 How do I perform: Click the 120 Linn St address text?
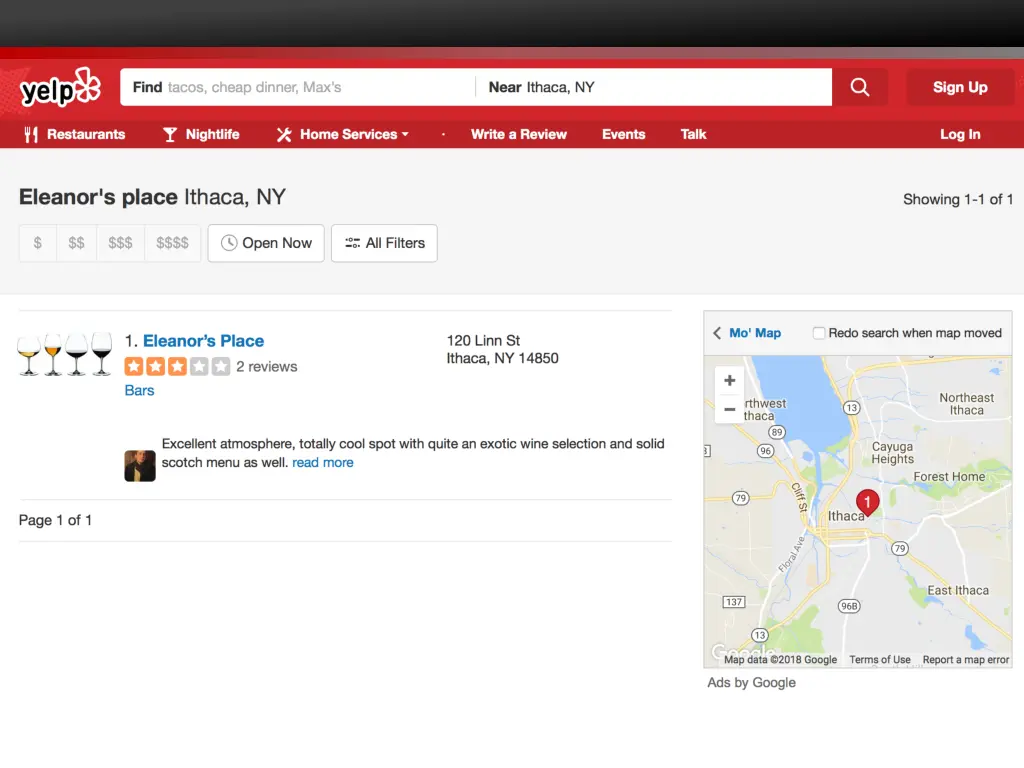(483, 341)
